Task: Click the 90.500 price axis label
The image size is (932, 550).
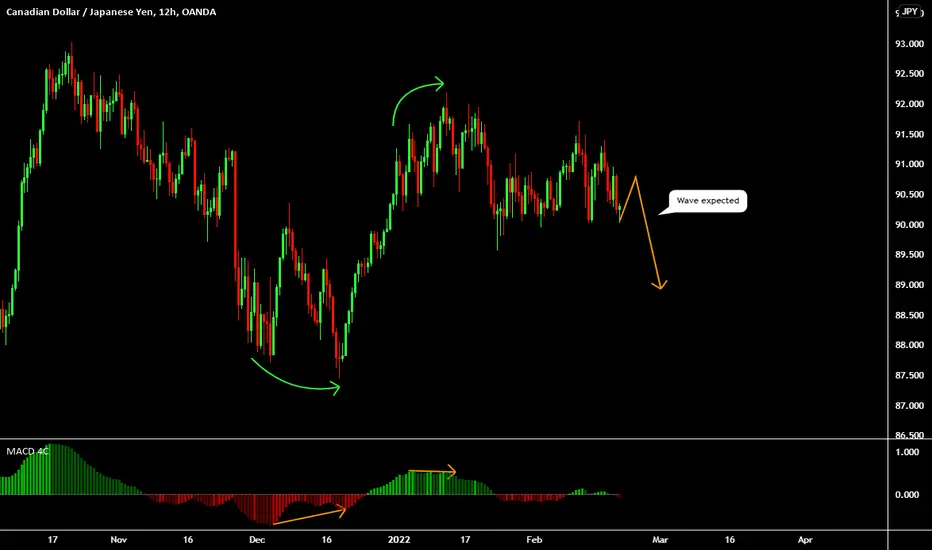Action: click(909, 194)
